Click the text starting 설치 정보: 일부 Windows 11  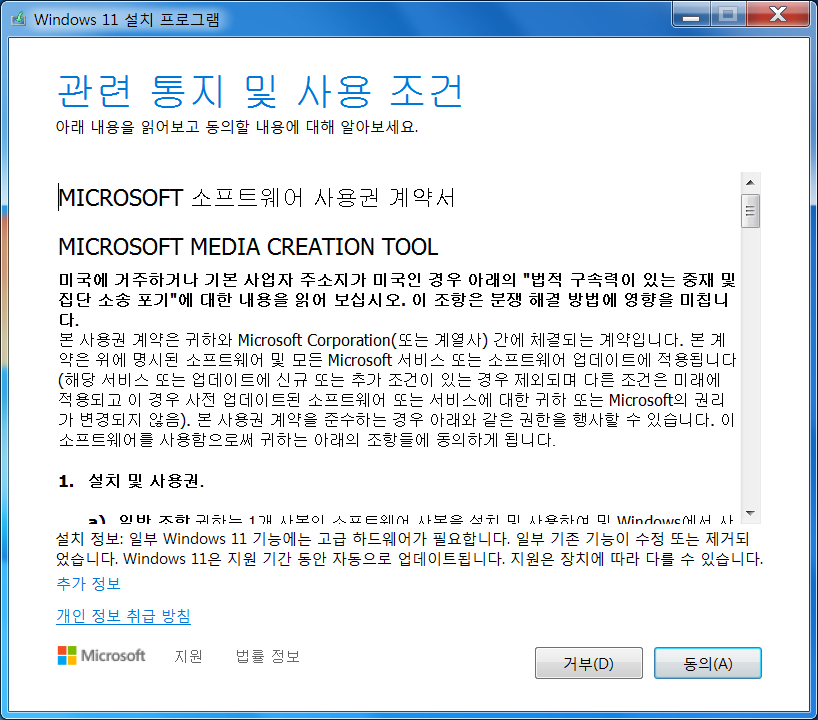click(410, 548)
